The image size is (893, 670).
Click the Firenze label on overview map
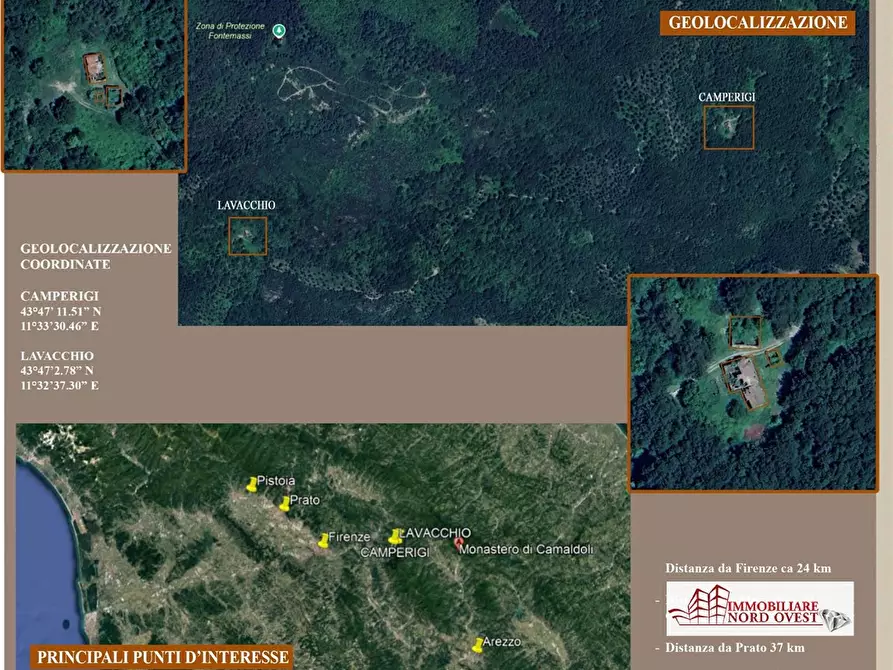click(x=349, y=537)
